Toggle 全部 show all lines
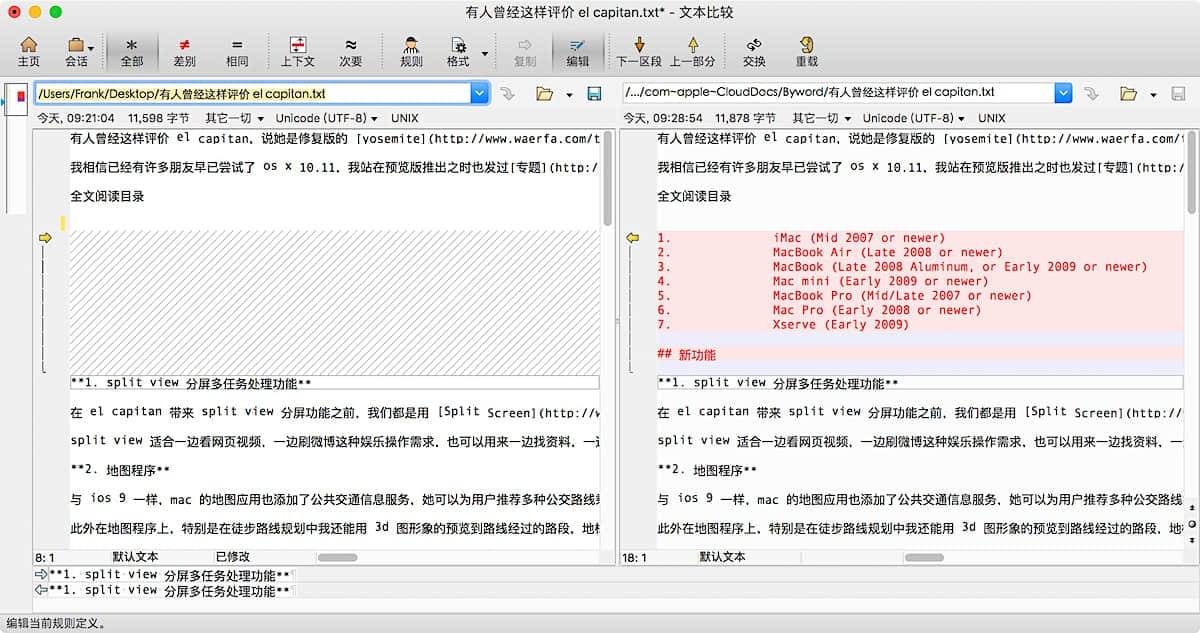The width and height of the screenshot is (1200, 633). click(x=132, y=51)
